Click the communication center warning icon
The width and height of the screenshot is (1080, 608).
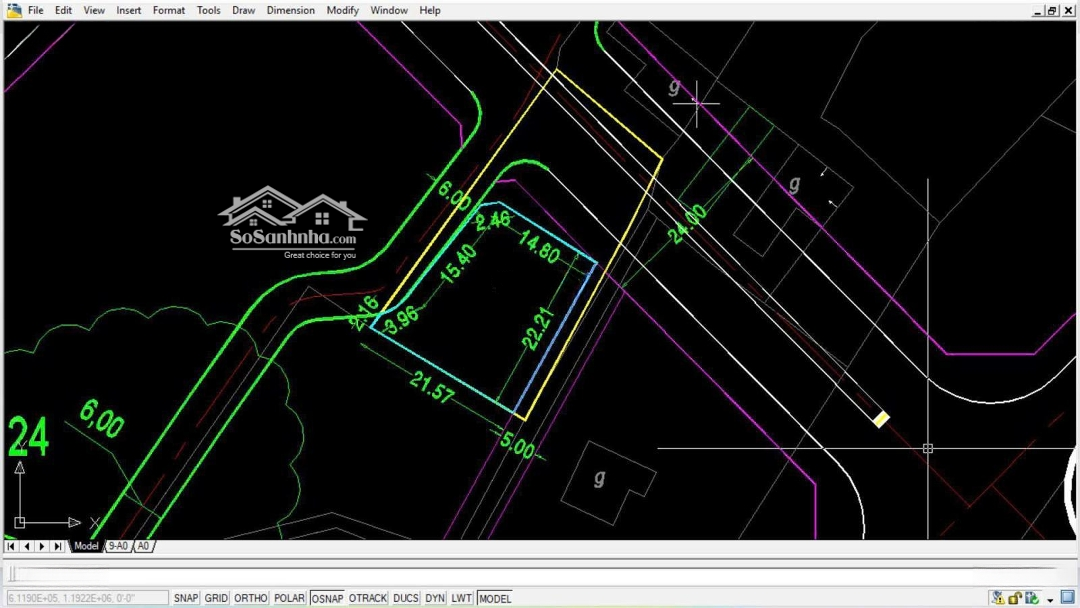coord(997,598)
